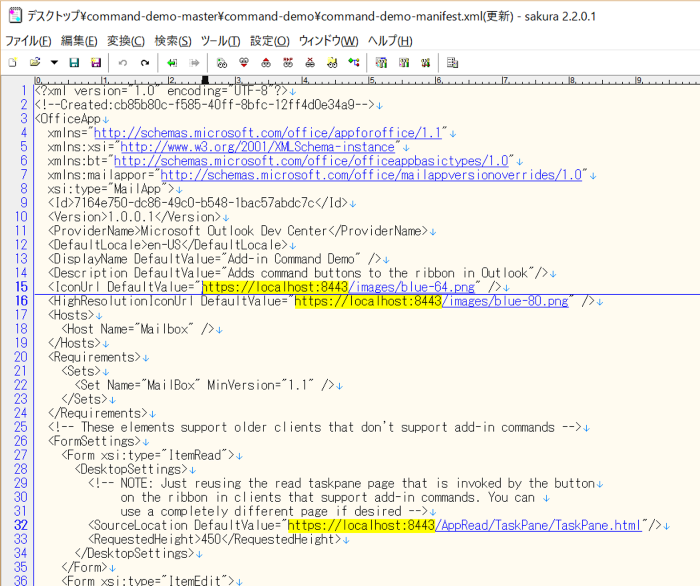This screenshot has width=700, height=586.
Task: Save the file with the teal floppy disk icon
Action: [74, 62]
